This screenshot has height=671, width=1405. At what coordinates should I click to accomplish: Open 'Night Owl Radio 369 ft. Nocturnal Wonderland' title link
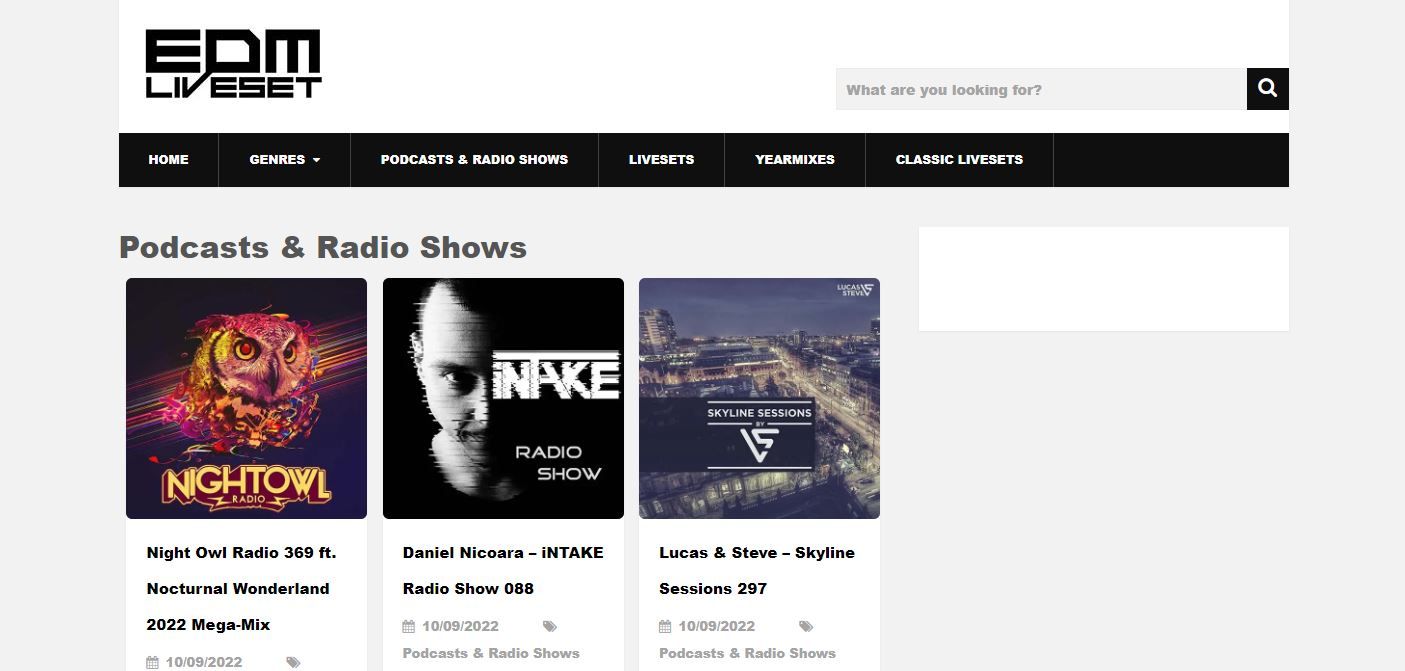[241, 588]
